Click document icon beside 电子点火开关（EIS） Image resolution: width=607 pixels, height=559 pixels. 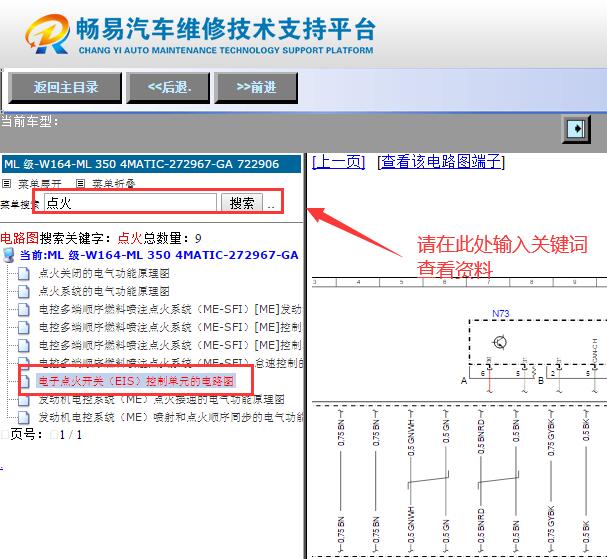(x=24, y=381)
